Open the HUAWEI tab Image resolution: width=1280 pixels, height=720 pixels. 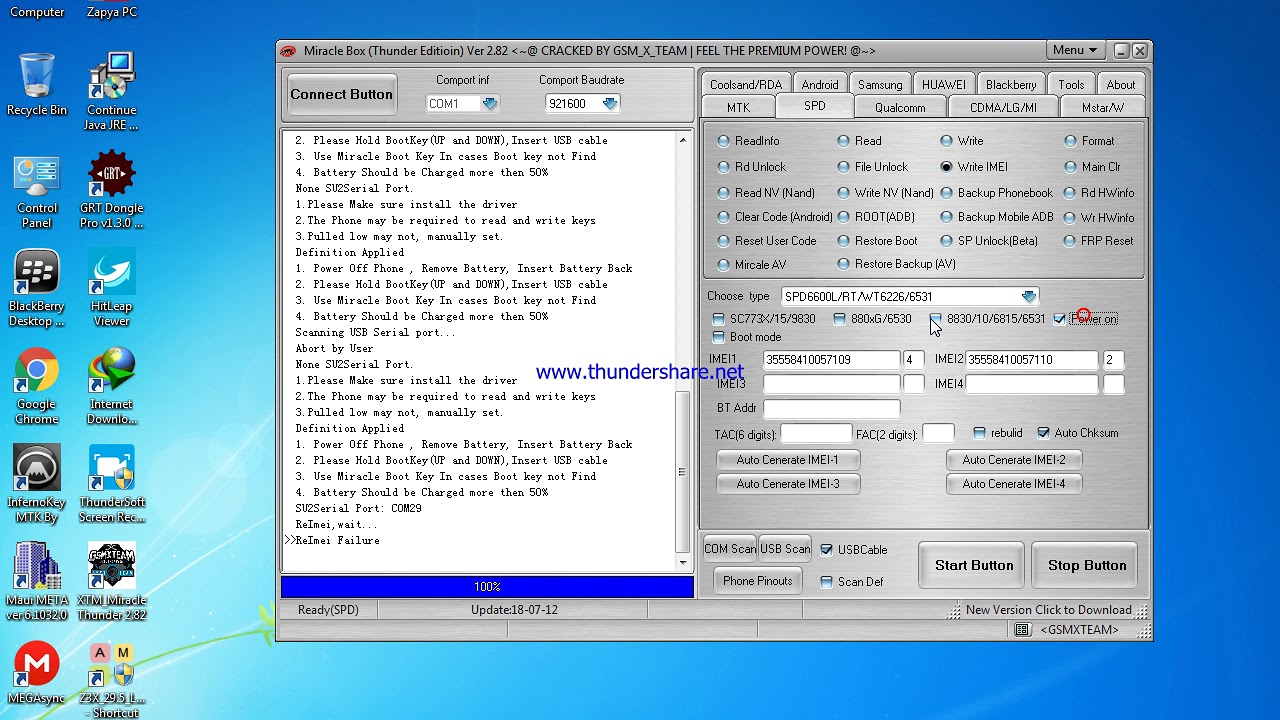point(944,85)
